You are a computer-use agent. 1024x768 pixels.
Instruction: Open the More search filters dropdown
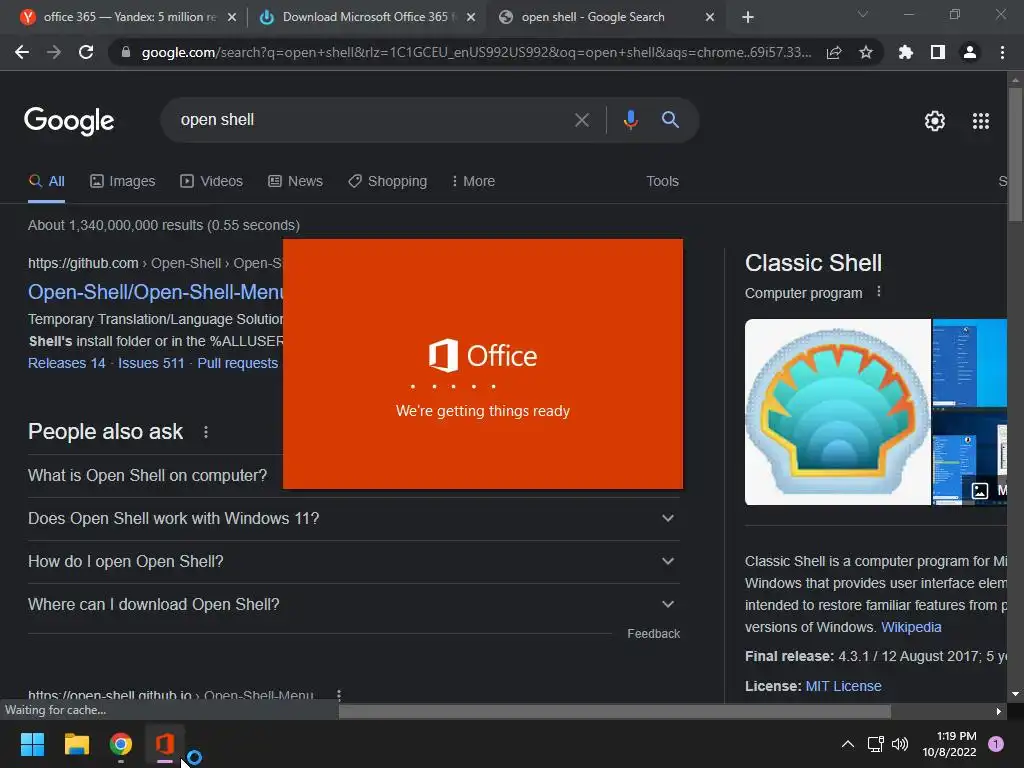(x=473, y=182)
